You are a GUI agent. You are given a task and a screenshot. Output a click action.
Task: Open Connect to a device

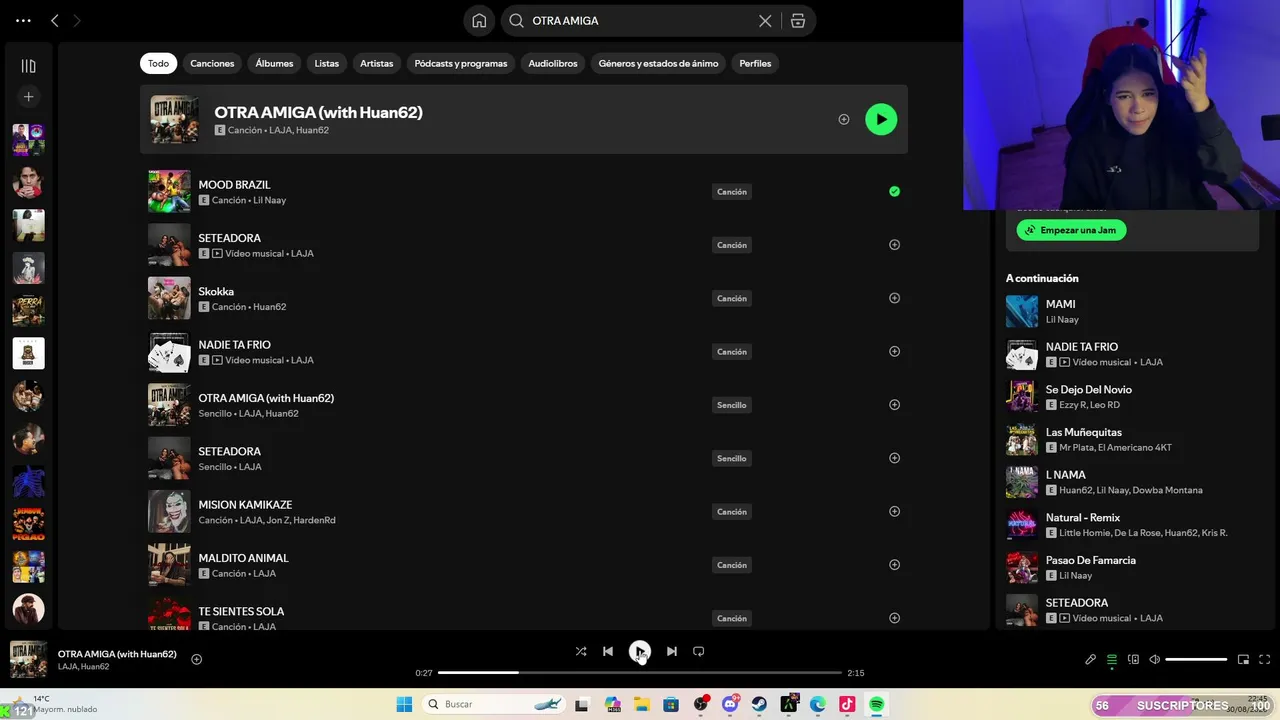pyautogui.click(x=1133, y=660)
